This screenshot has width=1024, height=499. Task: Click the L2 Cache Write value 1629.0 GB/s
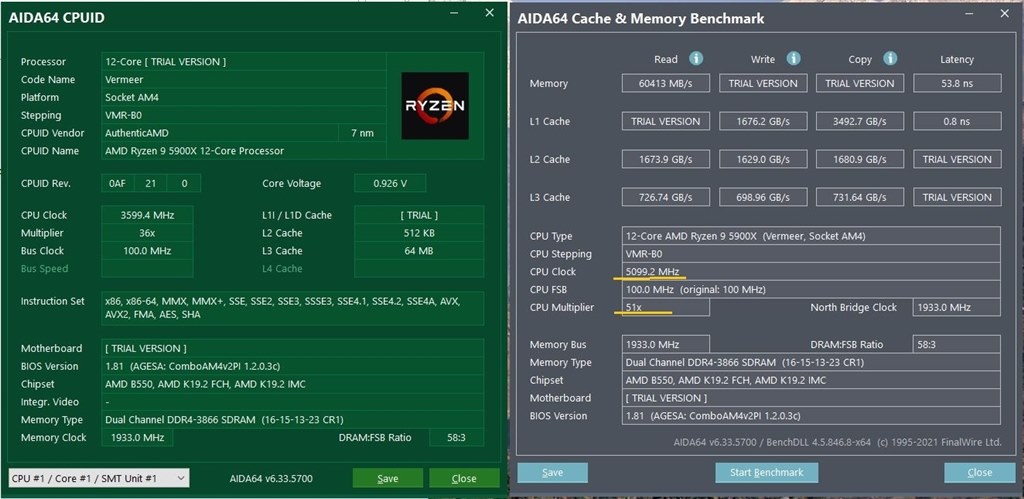pyautogui.click(x=763, y=159)
